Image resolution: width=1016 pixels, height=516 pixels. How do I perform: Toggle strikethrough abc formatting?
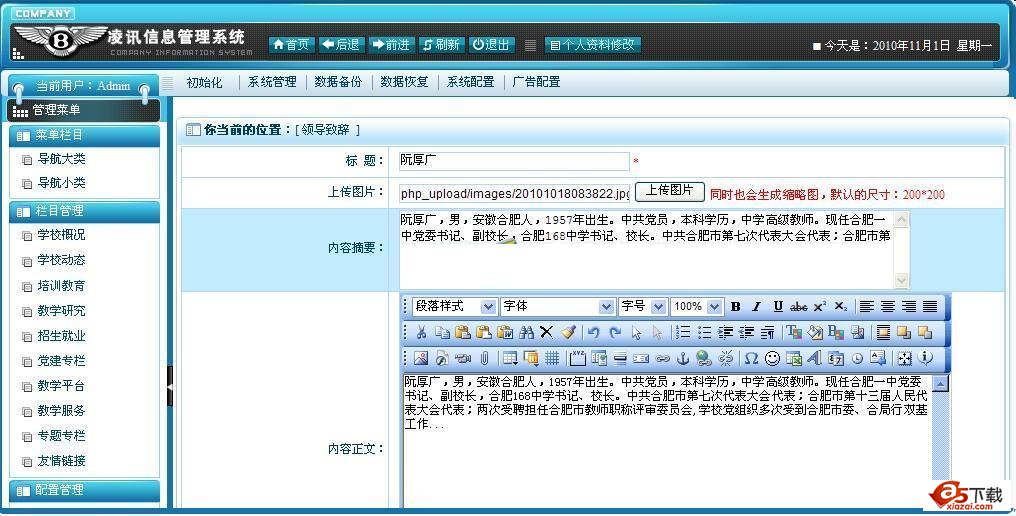(x=799, y=307)
